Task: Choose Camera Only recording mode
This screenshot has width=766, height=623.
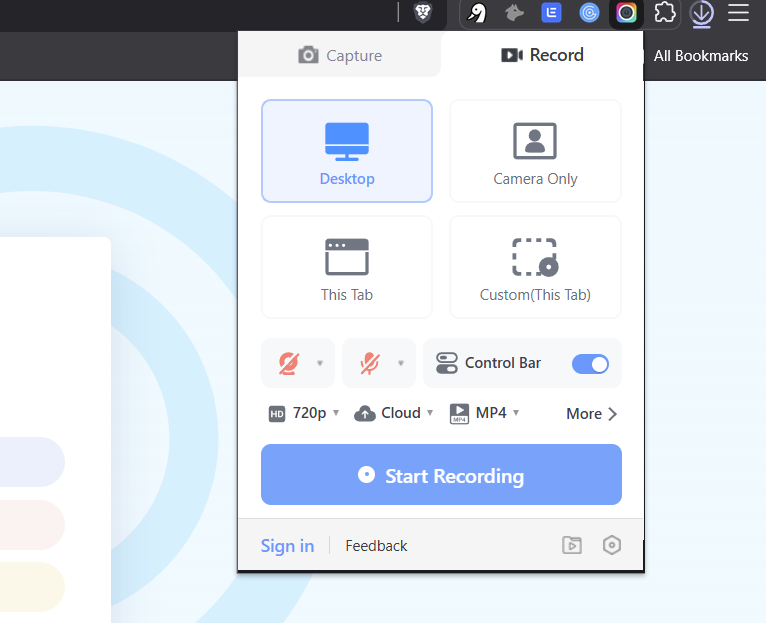Action: (x=535, y=151)
